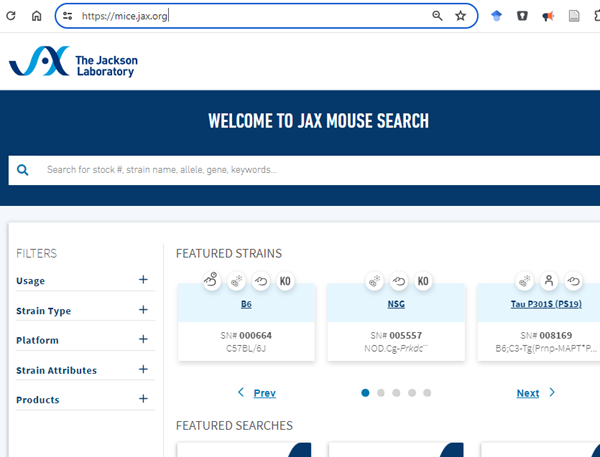Go to previous featured strains with Prev
Image resolution: width=600 pixels, height=457 pixels.
click(264, 393)
